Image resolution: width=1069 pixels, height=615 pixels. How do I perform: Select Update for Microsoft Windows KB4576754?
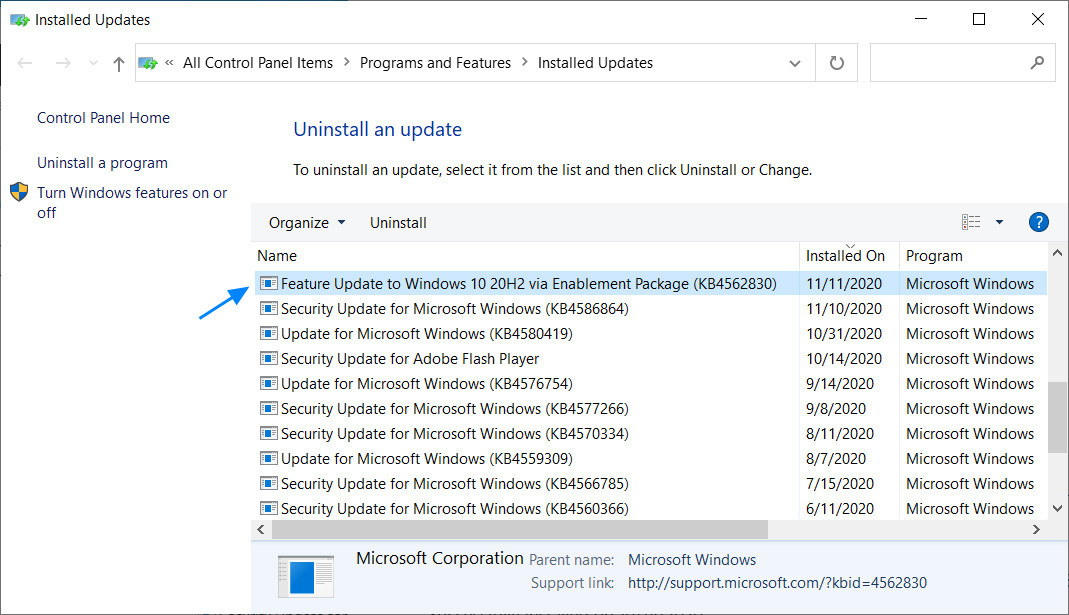650,384
